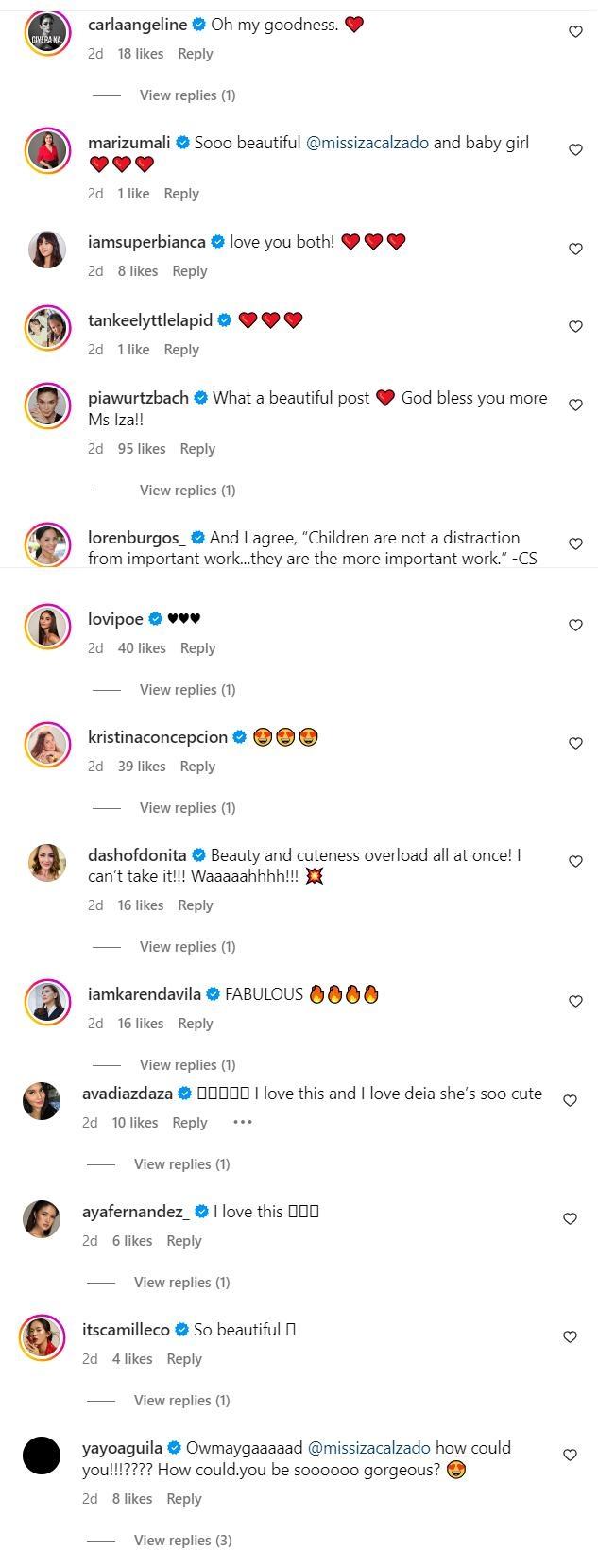Click the heart icon next to lovipoe's comment
The width and height of the screenshot is (598, 1568).
pos(575,625)
